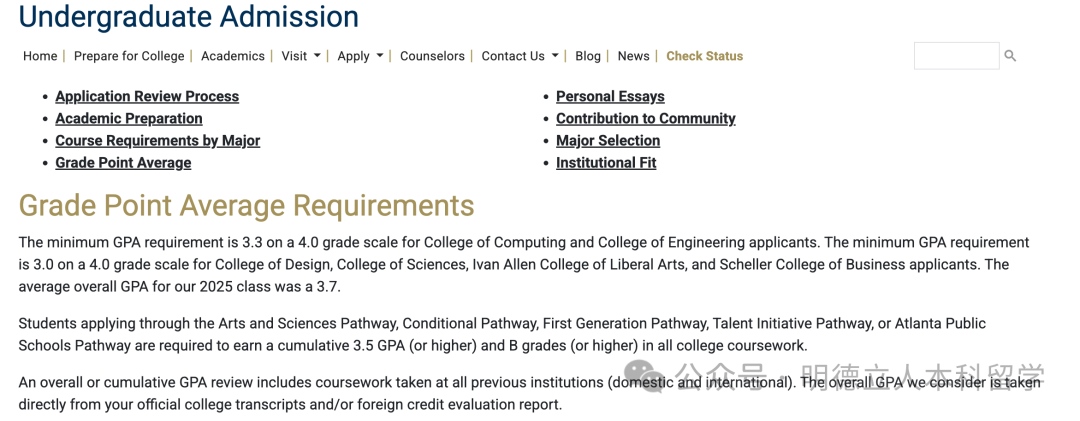
Task: Click the Check Status link
Action: pos(705,56)
